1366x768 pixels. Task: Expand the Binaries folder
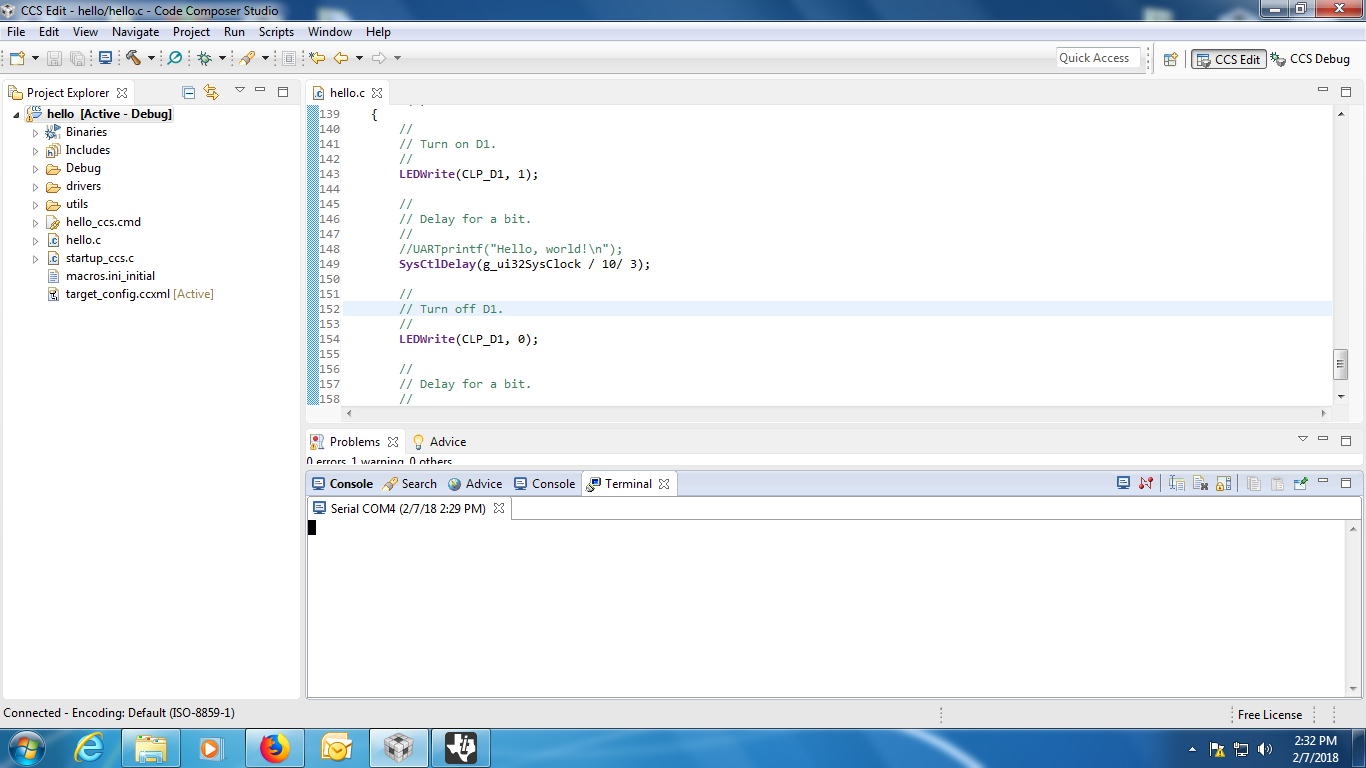click(35, 133)
